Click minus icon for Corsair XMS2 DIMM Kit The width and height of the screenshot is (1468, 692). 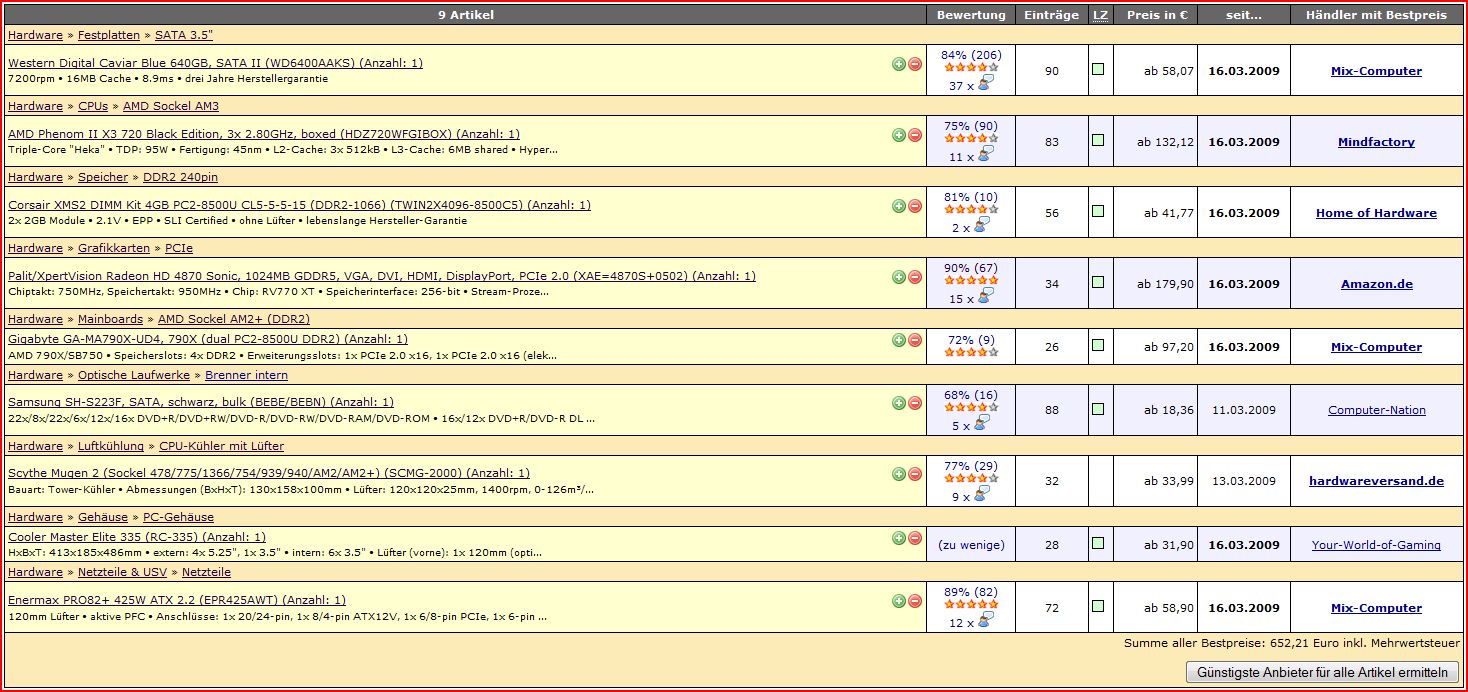[915, 206]
